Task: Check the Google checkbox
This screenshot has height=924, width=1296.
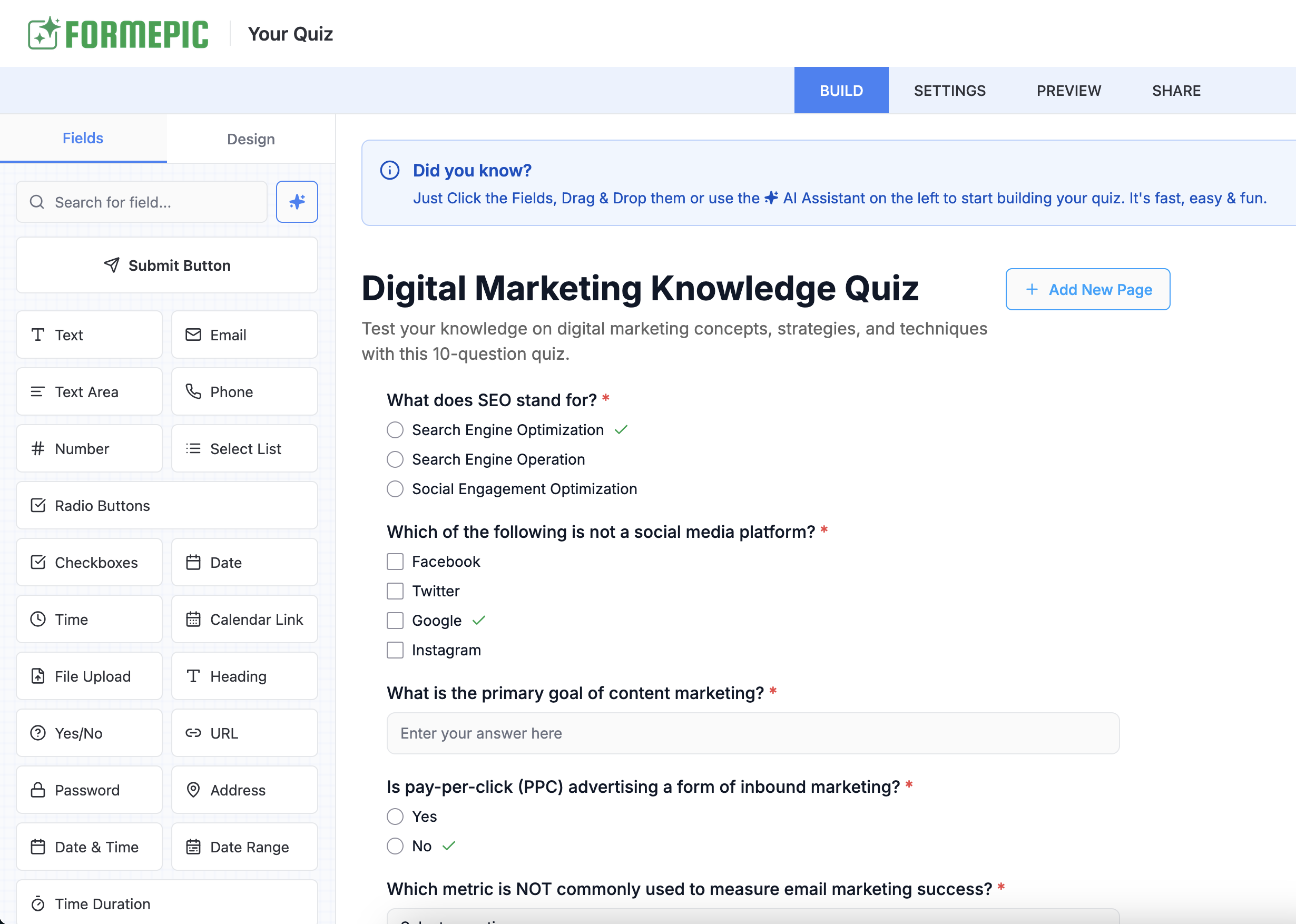Action: tap(395, 620)
